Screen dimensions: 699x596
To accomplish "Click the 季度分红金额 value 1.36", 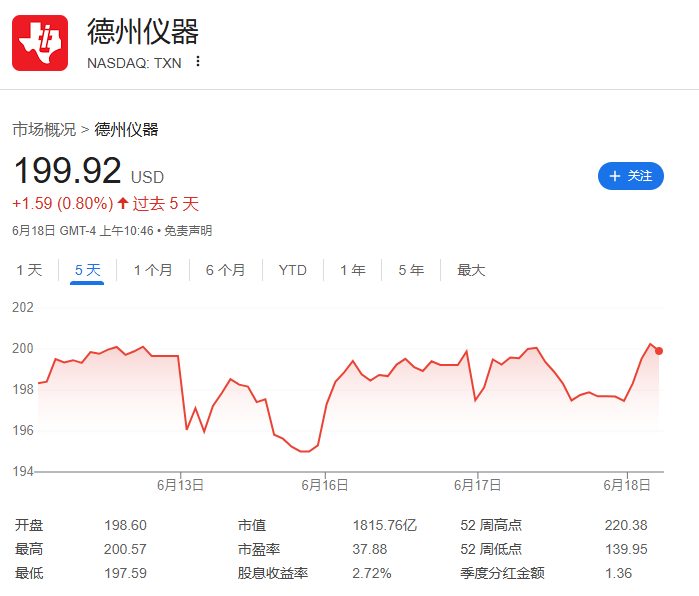I will pyautogui.click(x=618, y=573).
